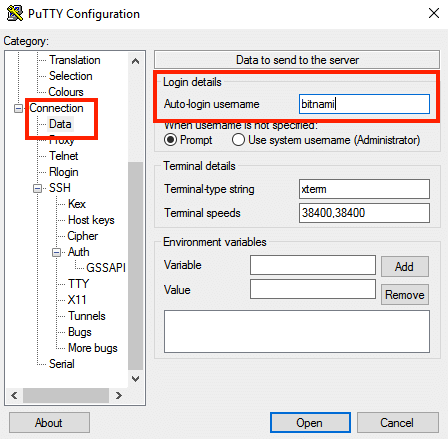The image size is (448, 439).
Task: Collapse the SSH tree node
Action: (x=38, y=188)
